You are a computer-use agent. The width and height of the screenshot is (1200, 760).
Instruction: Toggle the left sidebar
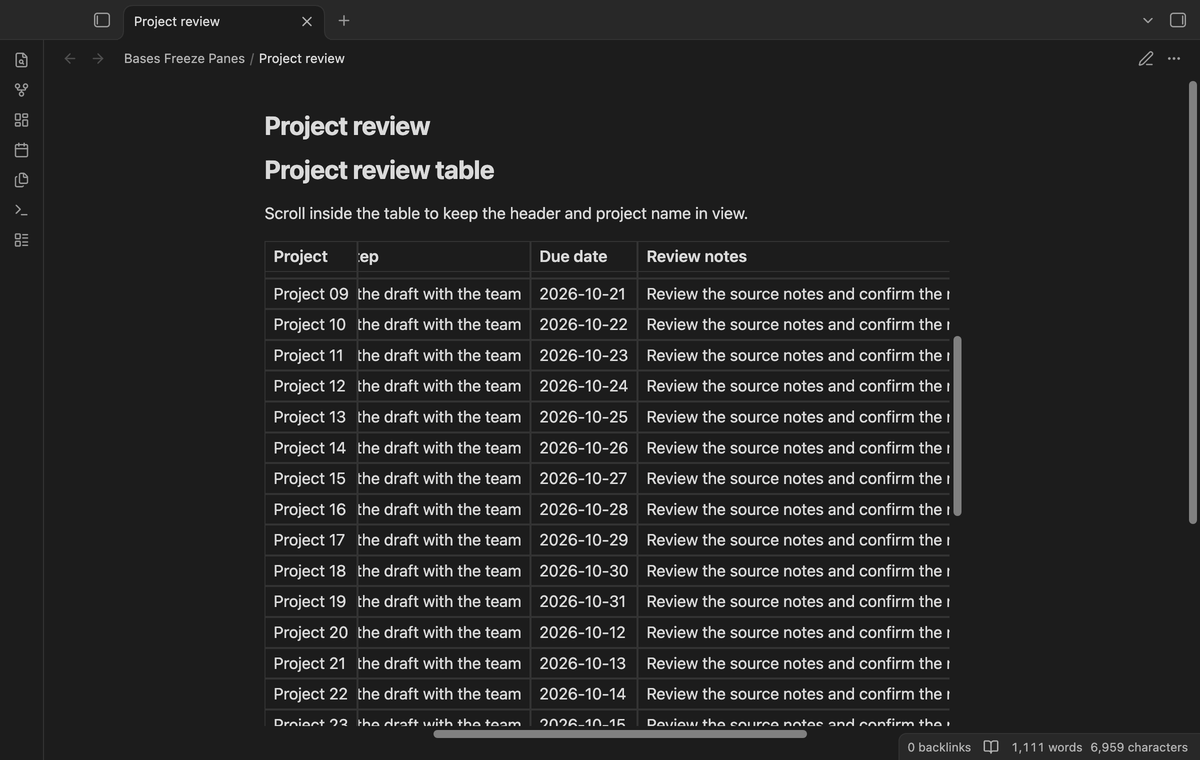[102, 20]
